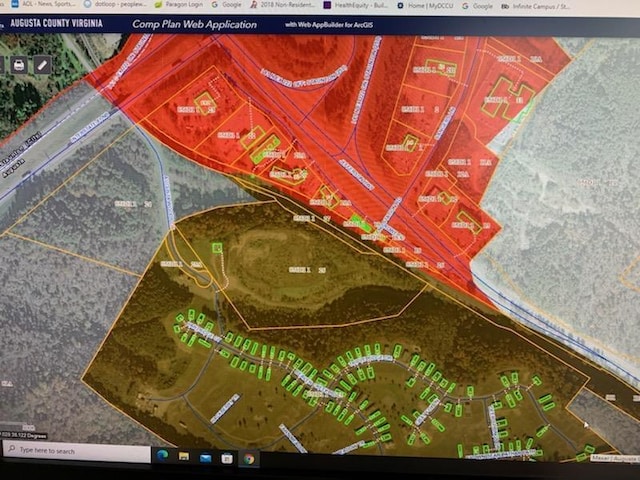Open the Infinite Campus bookmark

pos(536,6)
